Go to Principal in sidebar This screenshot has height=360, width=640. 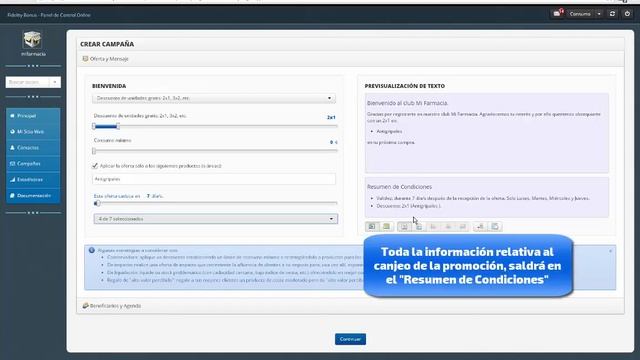(33, 116)
